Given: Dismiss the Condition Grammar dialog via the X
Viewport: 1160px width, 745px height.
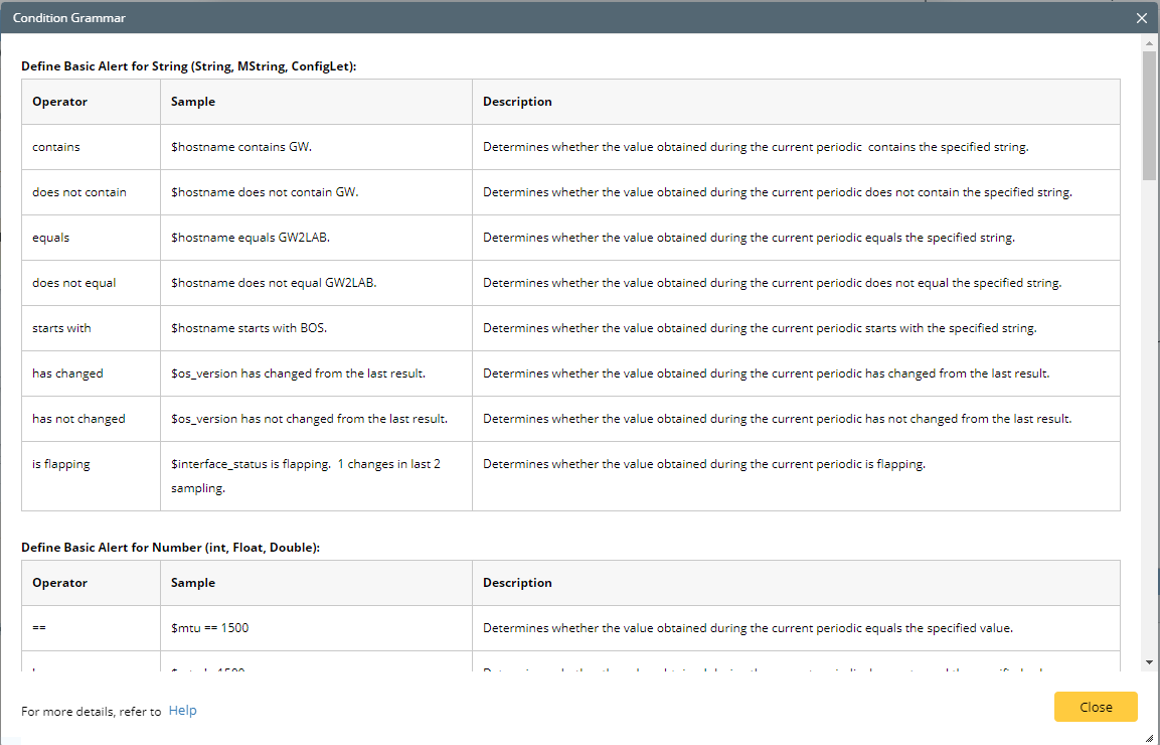Looking at the screenshot, I should (x=1141, y=17).
